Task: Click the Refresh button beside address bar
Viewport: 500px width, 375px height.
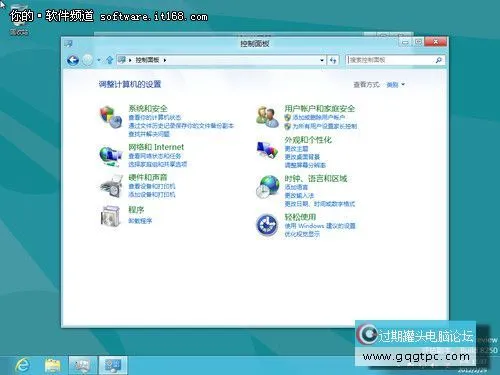Action: pos(333,60)
